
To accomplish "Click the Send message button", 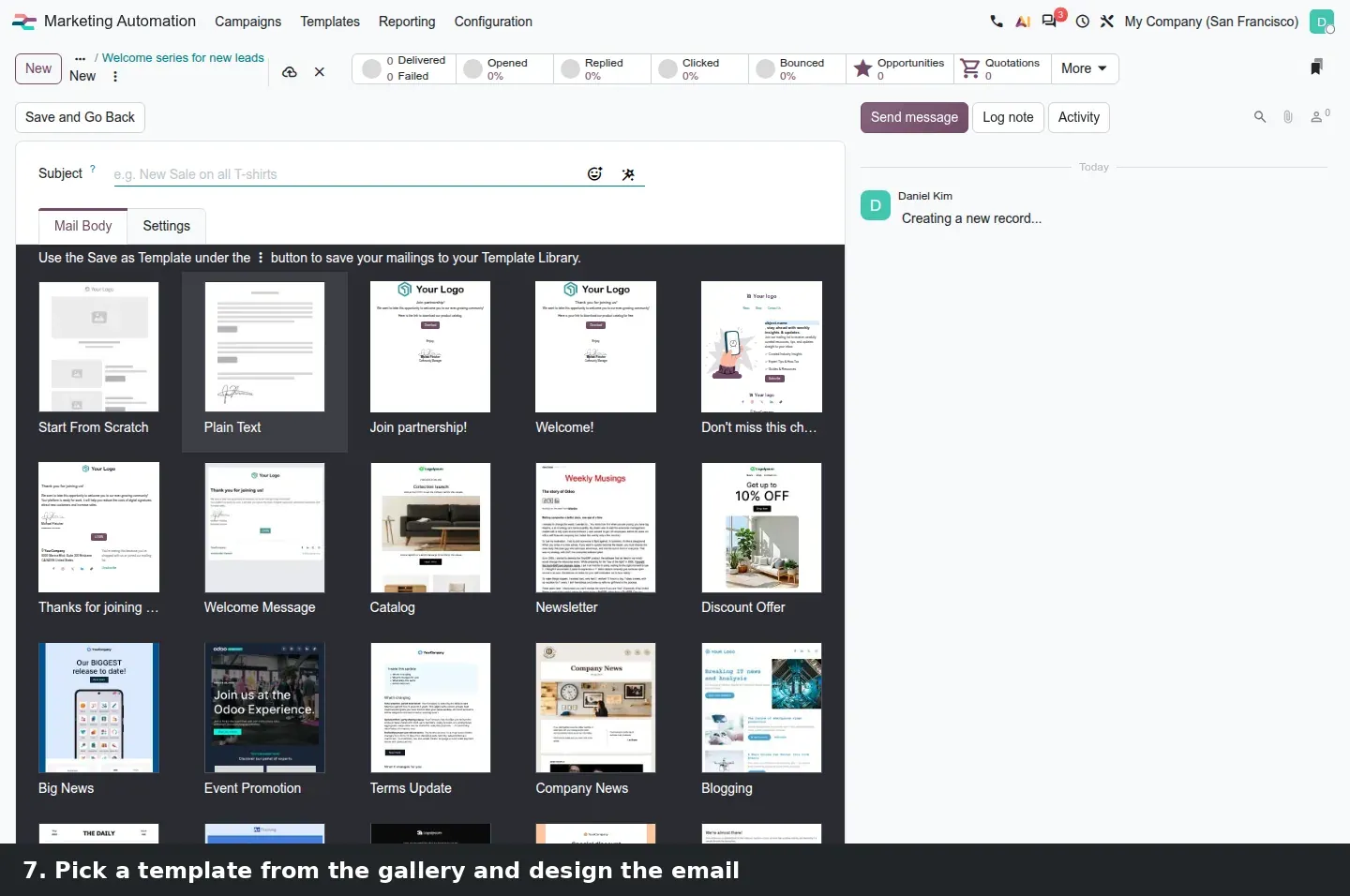I will tap(914, 117).
